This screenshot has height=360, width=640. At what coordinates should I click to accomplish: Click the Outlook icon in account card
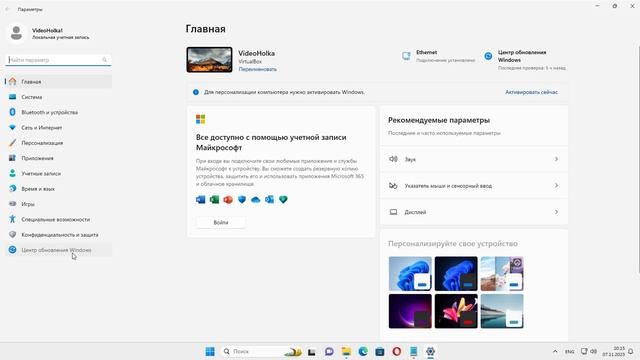(x=269, y=200)
